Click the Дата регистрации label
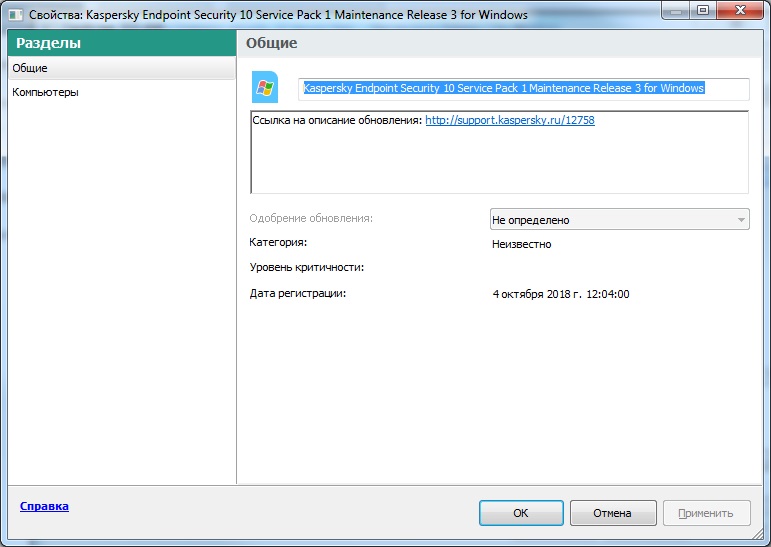This screenshot has height=547, width=771. (297, 294)
